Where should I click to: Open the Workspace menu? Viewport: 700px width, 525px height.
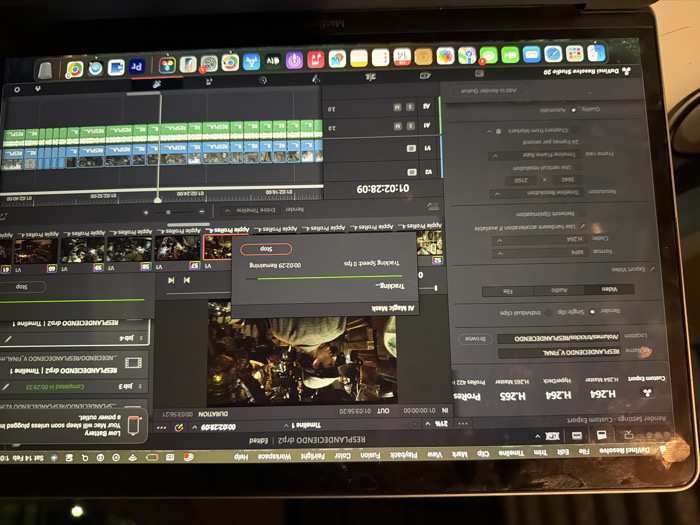(x=275, y=457)
